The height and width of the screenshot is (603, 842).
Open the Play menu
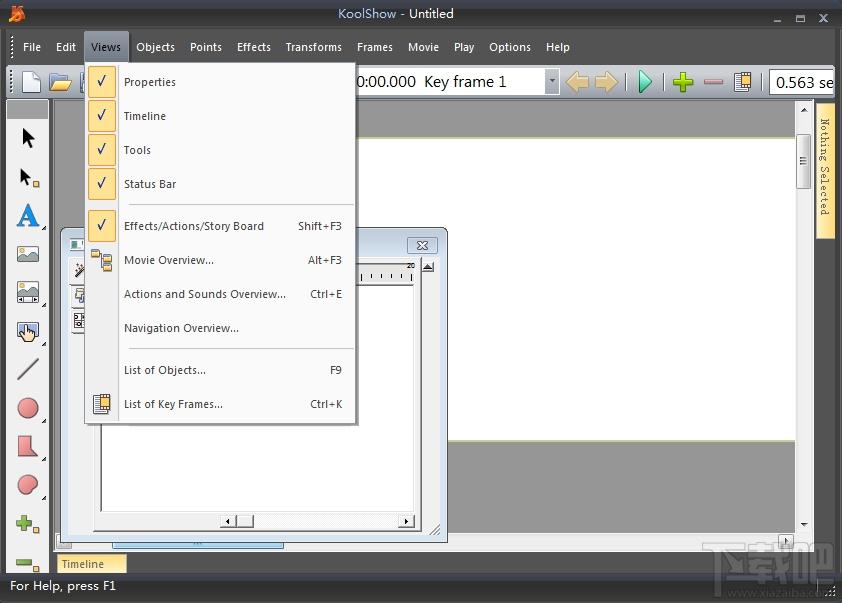pos(464,47)
